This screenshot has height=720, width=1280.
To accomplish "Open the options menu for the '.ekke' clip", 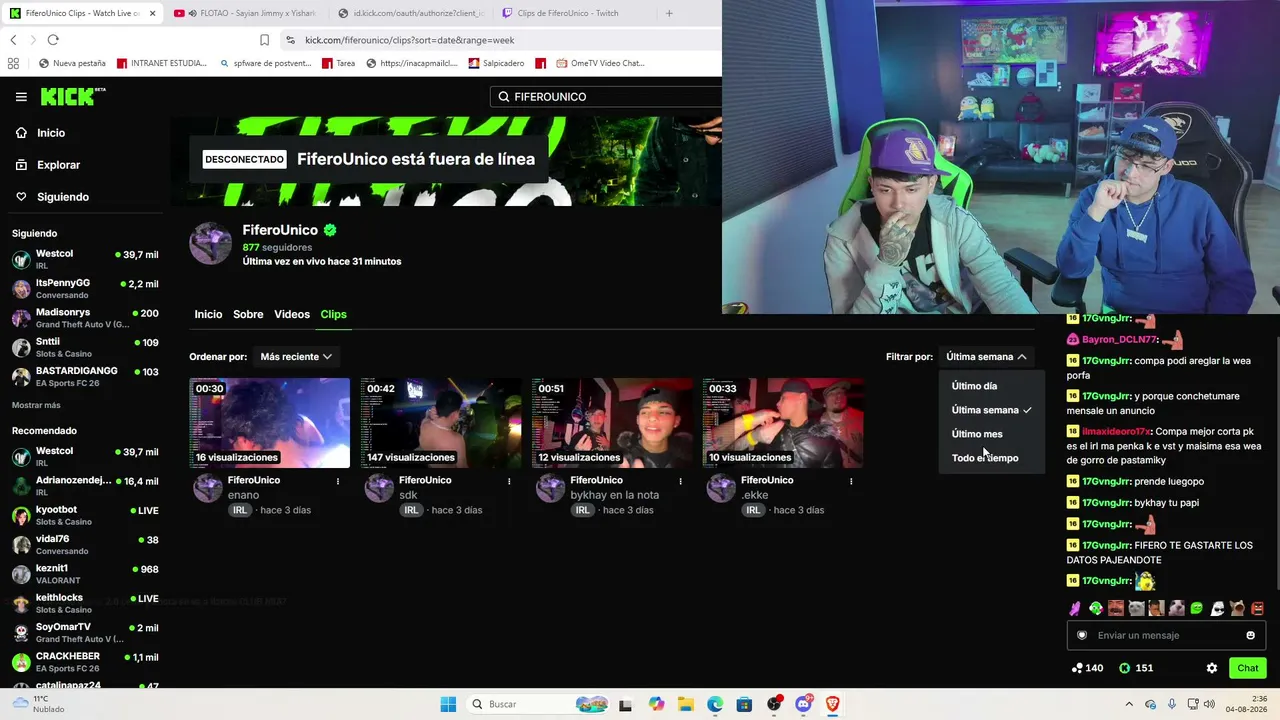I will click(851, 481).
